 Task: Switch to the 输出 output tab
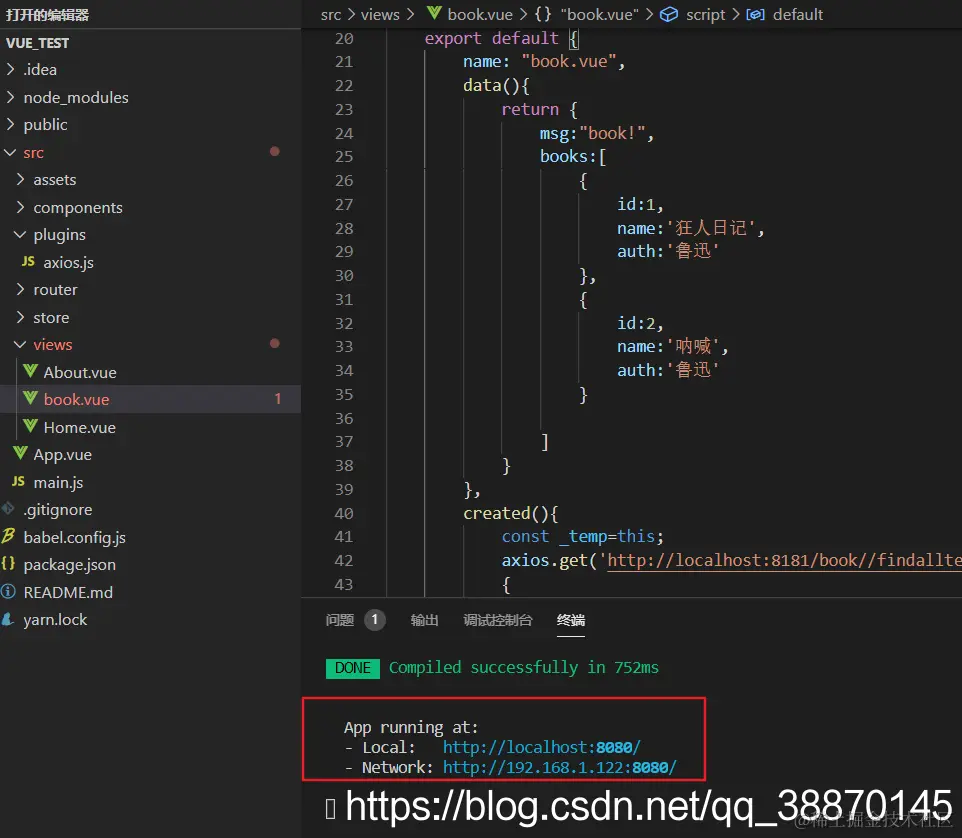425,620
